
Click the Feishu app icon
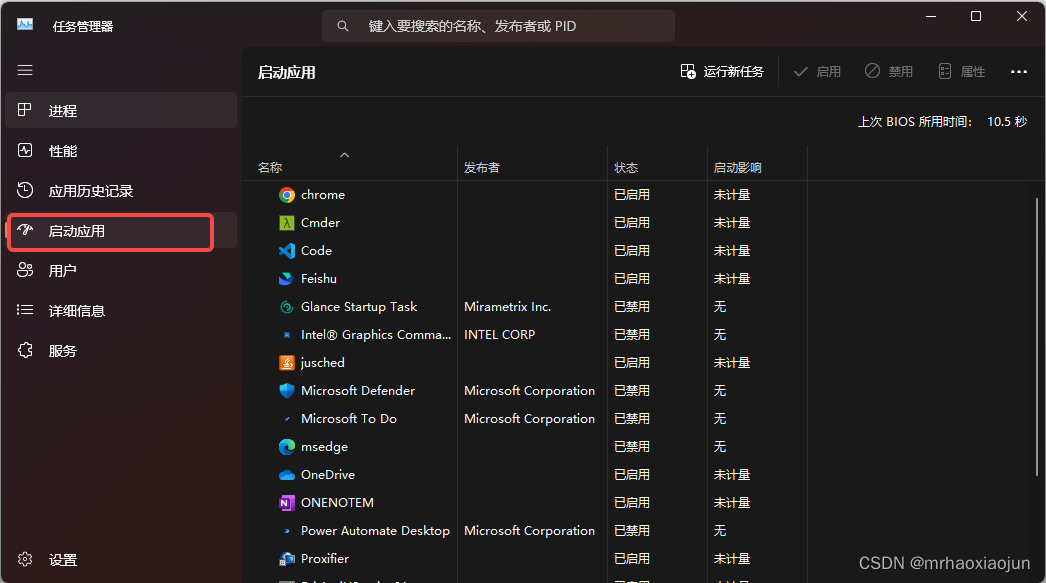[287, 279]
